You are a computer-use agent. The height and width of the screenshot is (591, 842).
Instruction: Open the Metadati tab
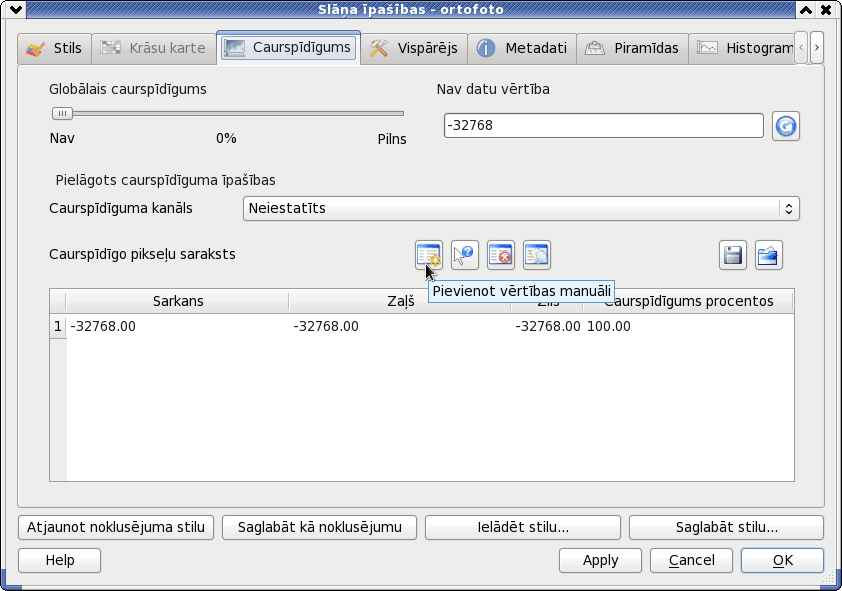tap(522, 48)
